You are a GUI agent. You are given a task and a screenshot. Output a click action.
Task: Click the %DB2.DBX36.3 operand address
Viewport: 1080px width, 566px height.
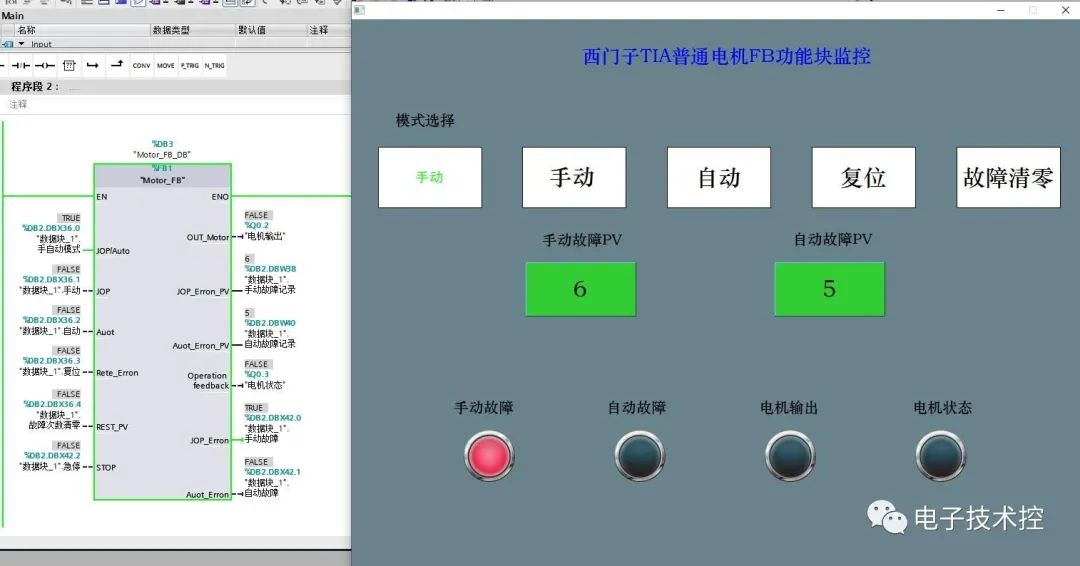click(51, 361)
